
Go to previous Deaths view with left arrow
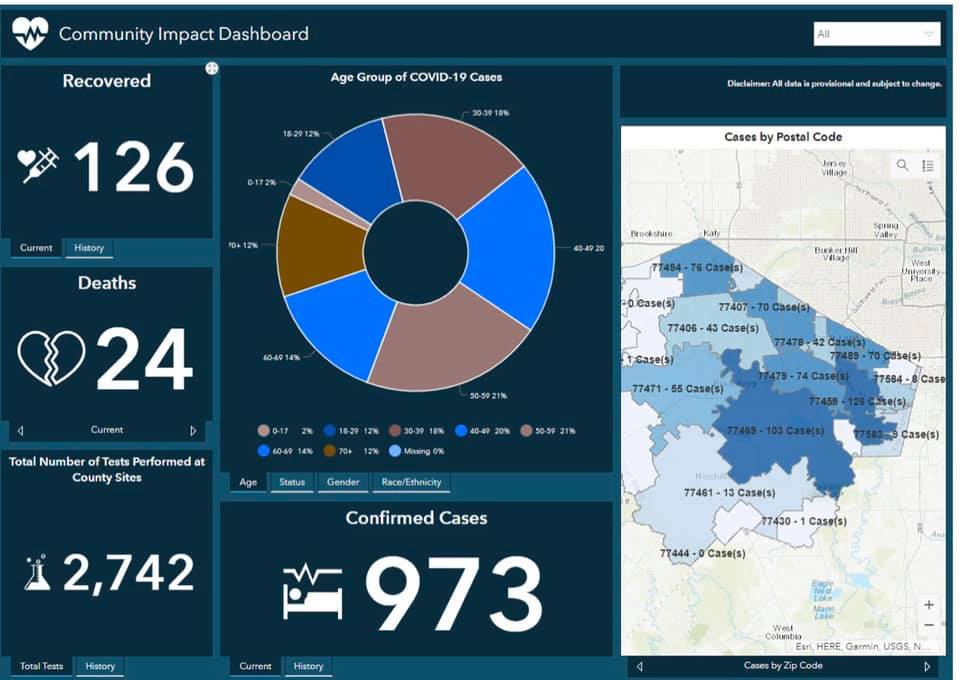[x=20, y=431]
